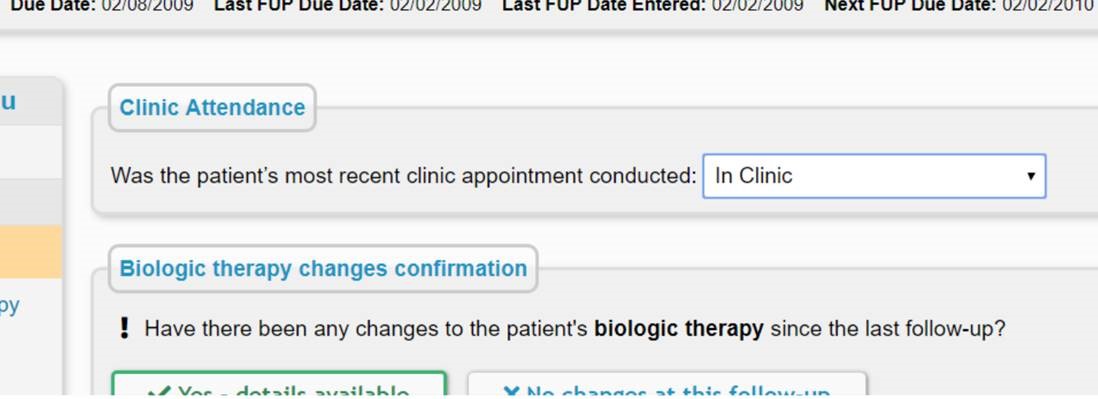Click the checkmark on Yes button
The height and width of the screenshot is (399, 1098).
click(161, 392)
